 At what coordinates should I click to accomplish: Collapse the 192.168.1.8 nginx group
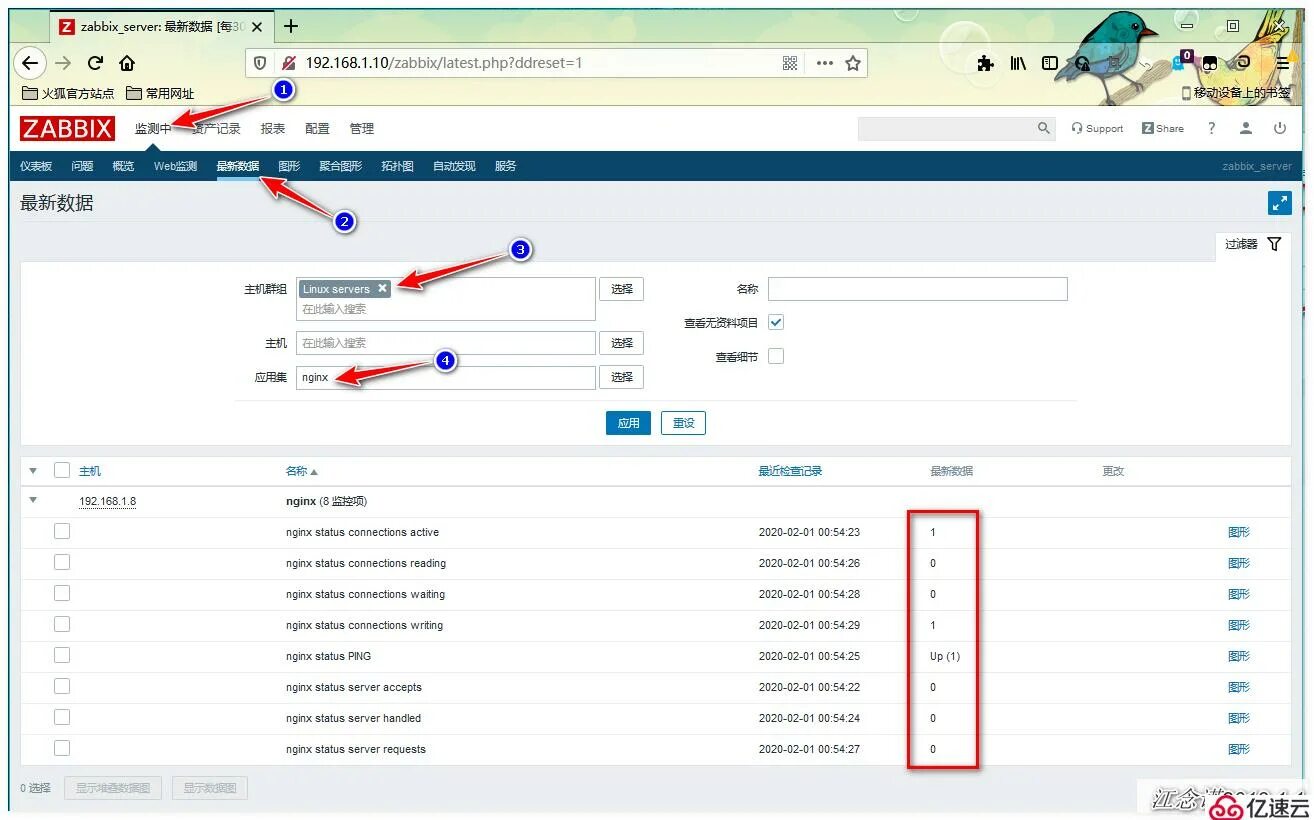click(33, 500)
